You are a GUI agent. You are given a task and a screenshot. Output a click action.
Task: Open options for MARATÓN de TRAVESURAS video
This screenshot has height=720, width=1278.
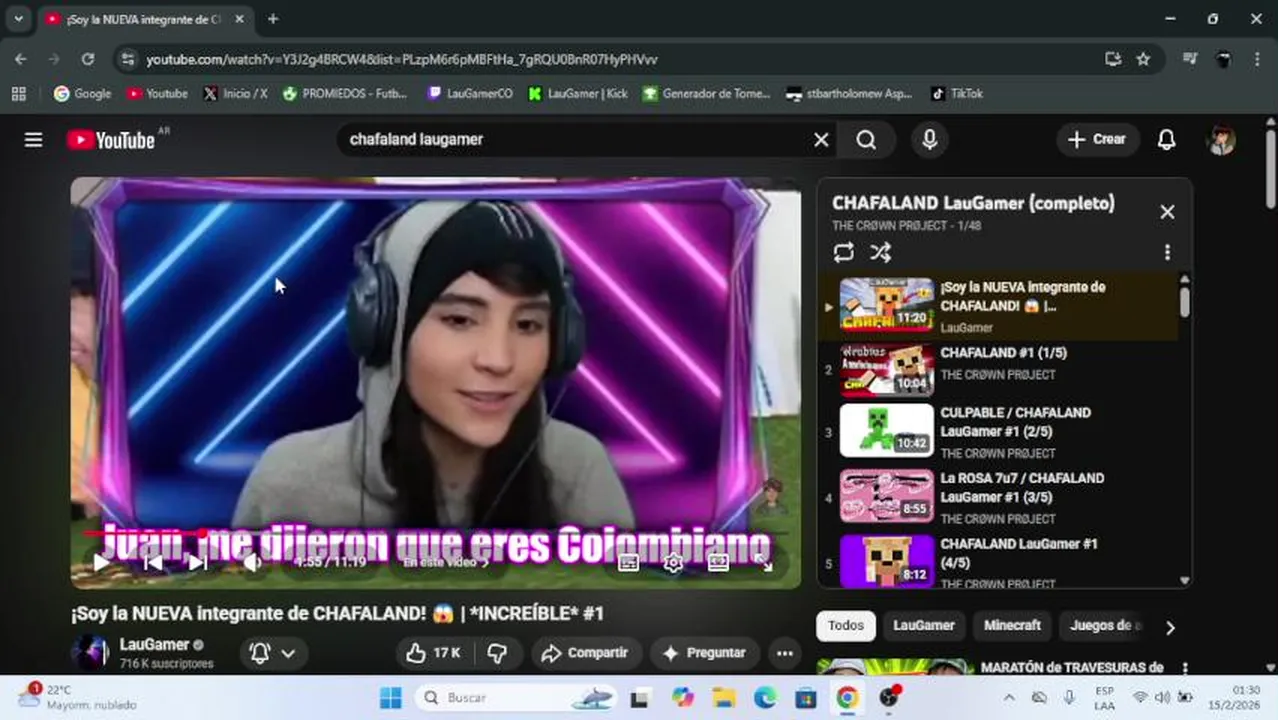coord(1185,668)
